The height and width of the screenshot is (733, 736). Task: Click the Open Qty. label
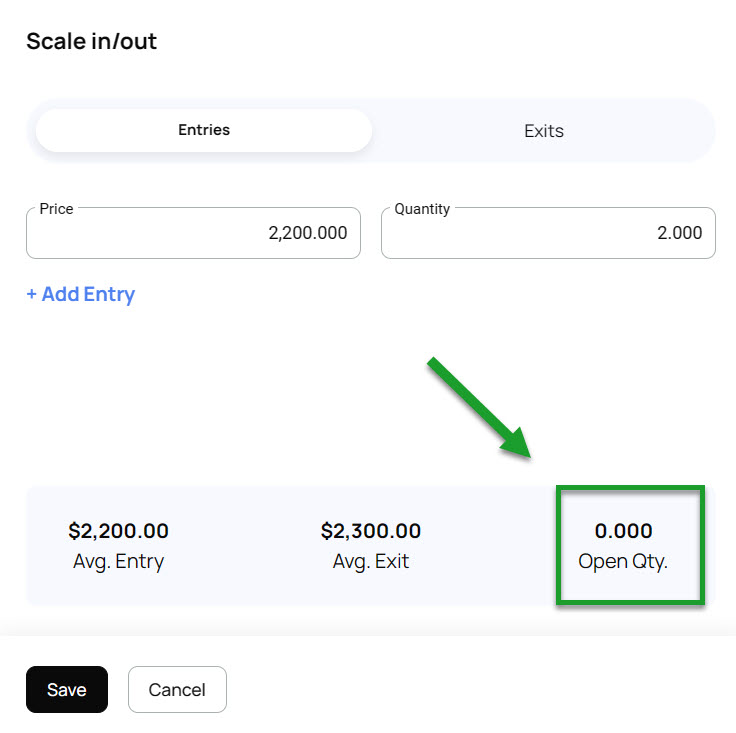[x=623, y=561]
